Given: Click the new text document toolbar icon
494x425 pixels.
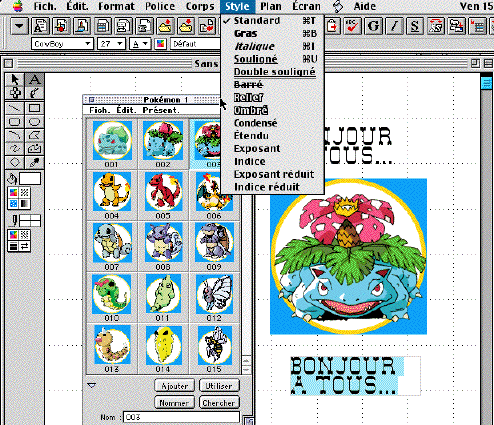Looking at the screenshot, I should (x=40, y=26).
